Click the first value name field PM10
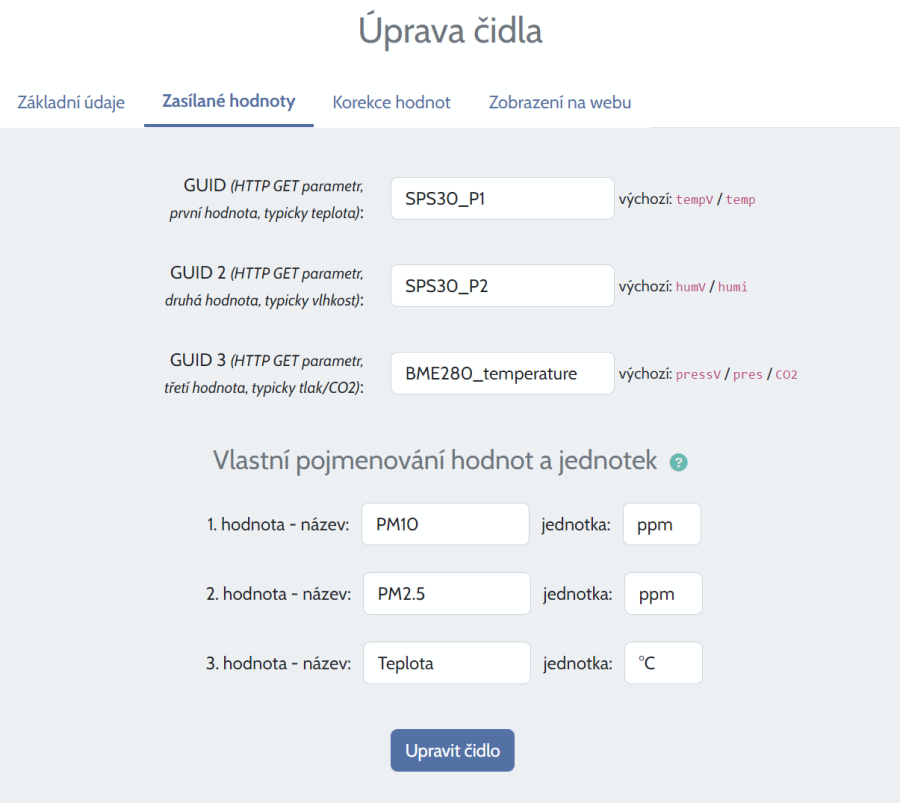 [x=445, y=524]
